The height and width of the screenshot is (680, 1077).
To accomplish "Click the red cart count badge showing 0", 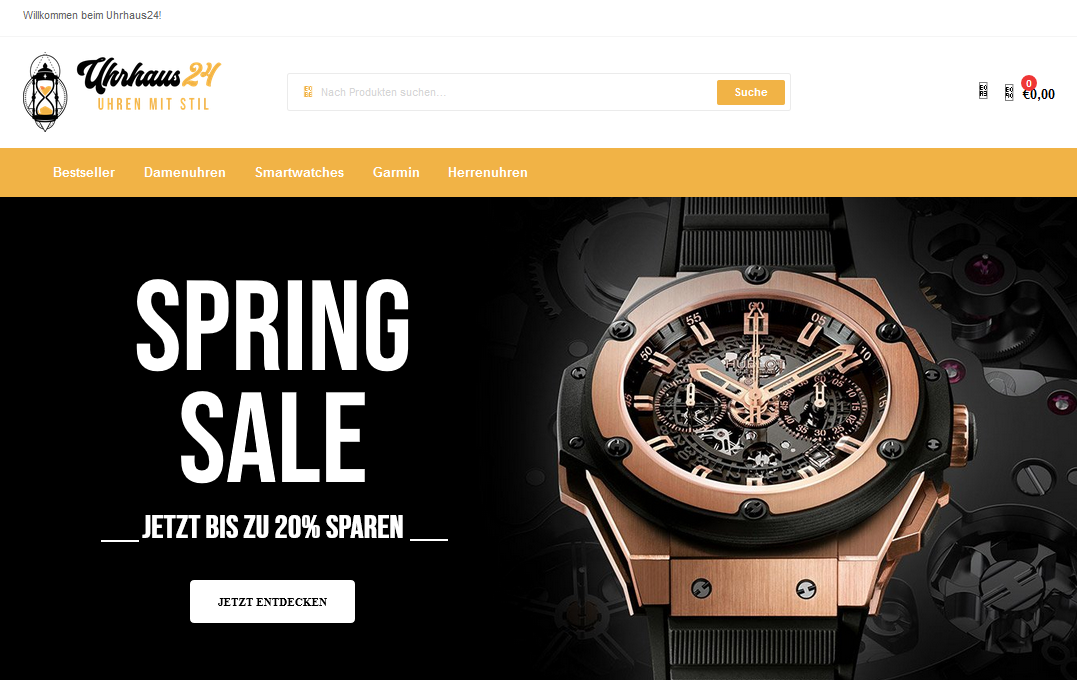I will point(1028,83).
